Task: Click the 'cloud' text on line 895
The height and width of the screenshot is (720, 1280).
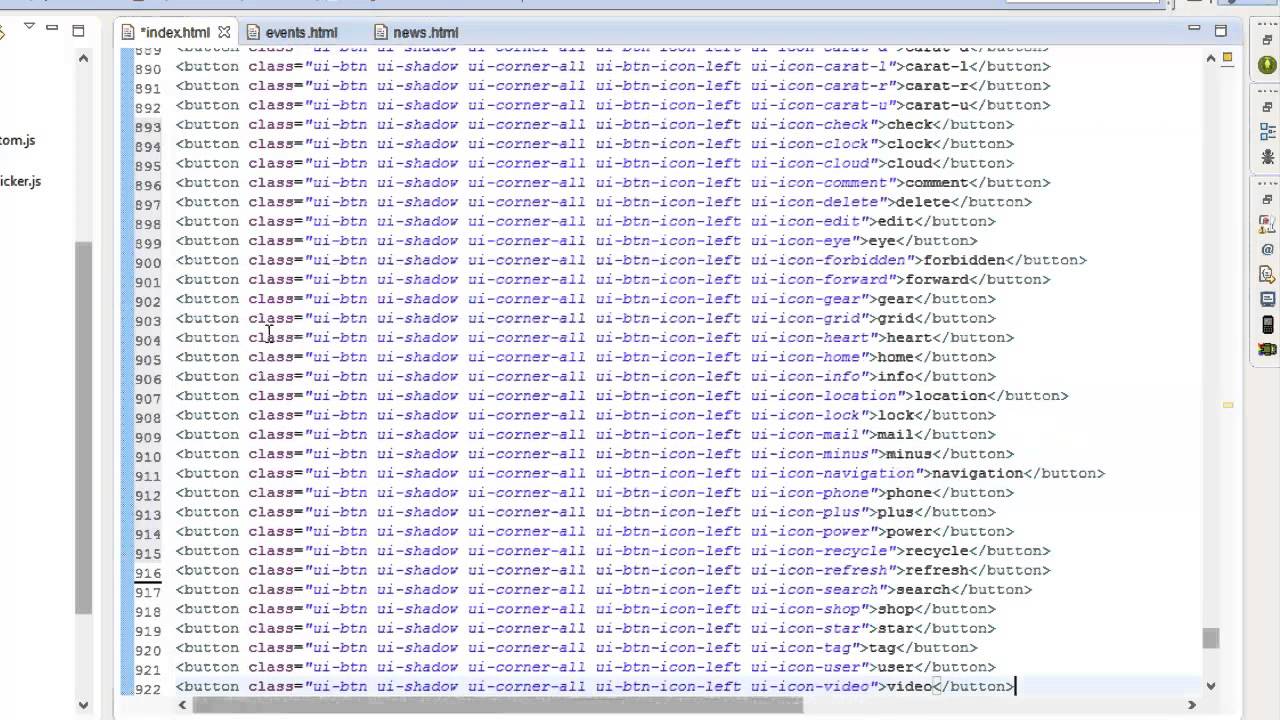Action: [909, 163]
